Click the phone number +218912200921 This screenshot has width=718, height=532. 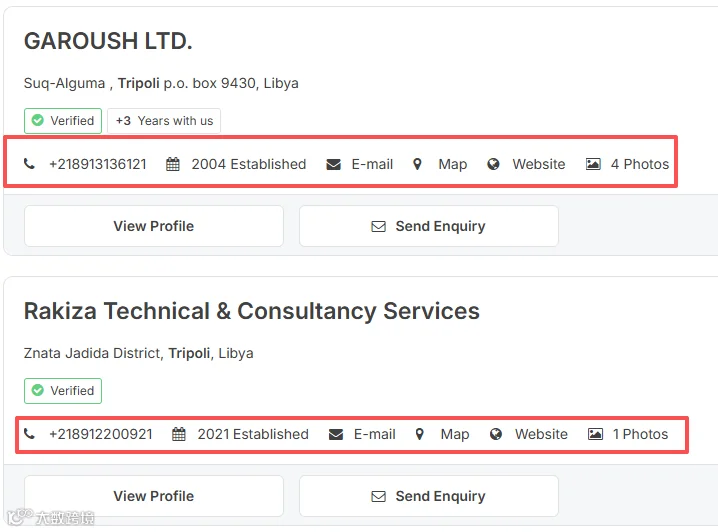101,434
